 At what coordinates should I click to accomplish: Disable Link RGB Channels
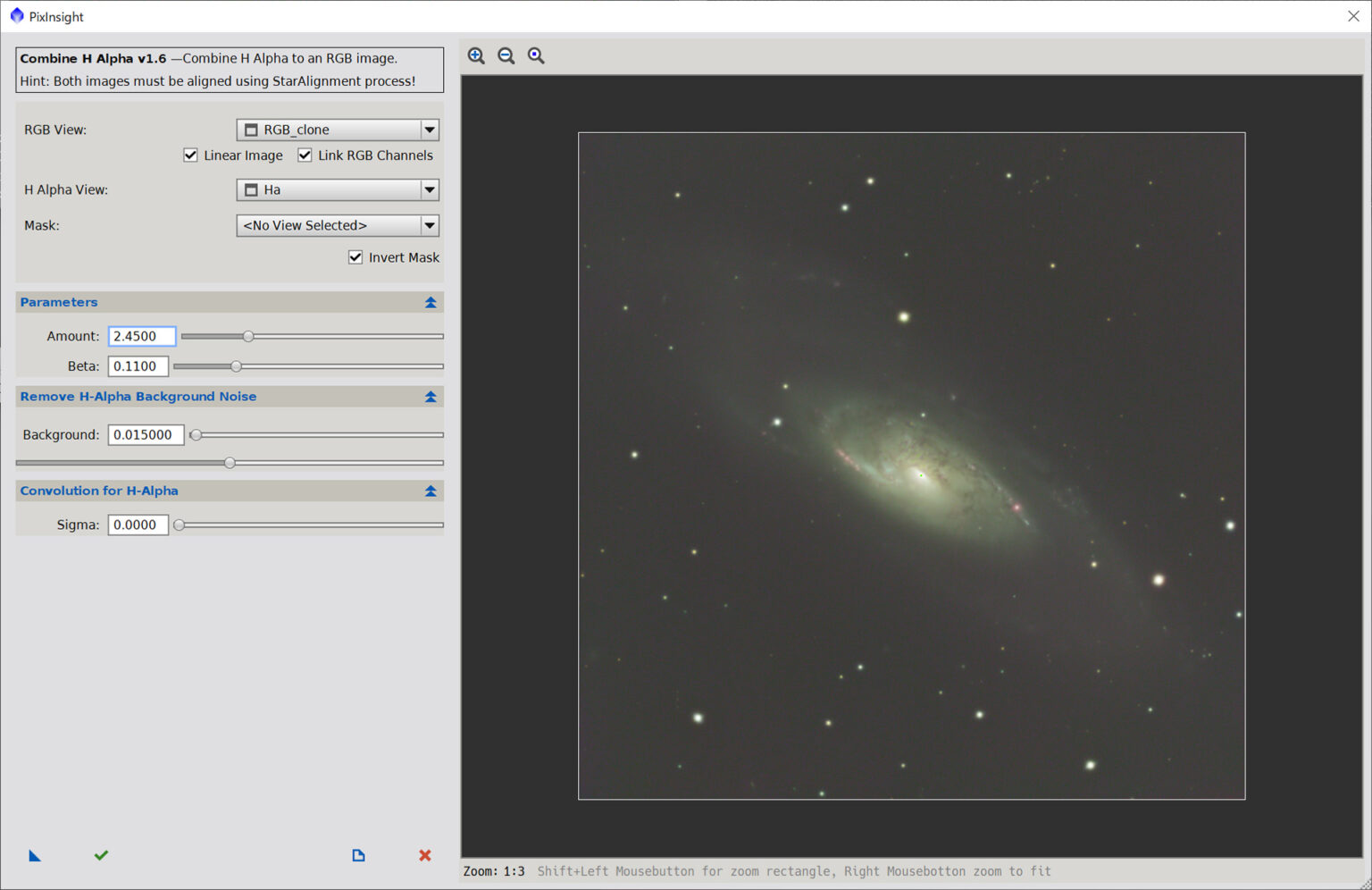[x=305, y=155]
